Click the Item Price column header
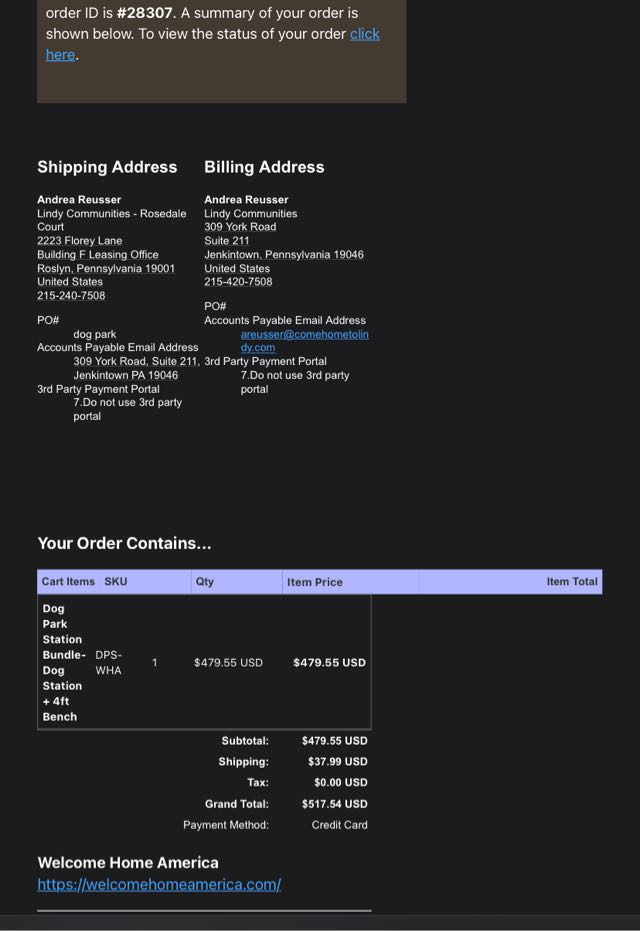Image resolution: width=640 pixels, height=931 pixels. coord(314,582)
